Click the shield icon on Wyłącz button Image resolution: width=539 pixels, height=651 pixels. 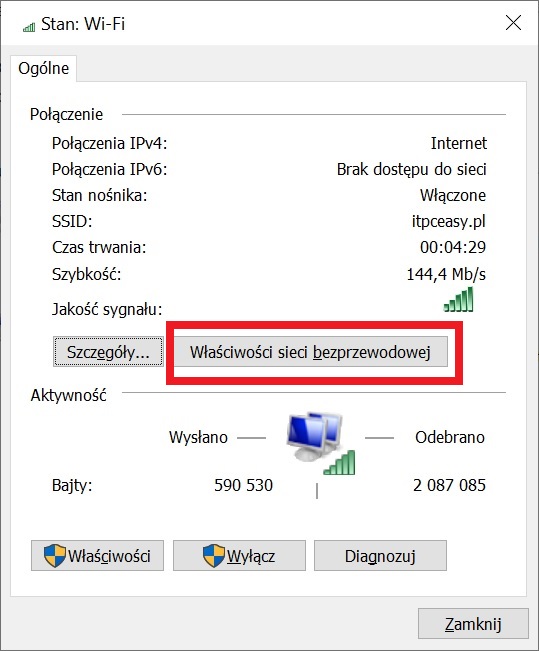[213, 556]
